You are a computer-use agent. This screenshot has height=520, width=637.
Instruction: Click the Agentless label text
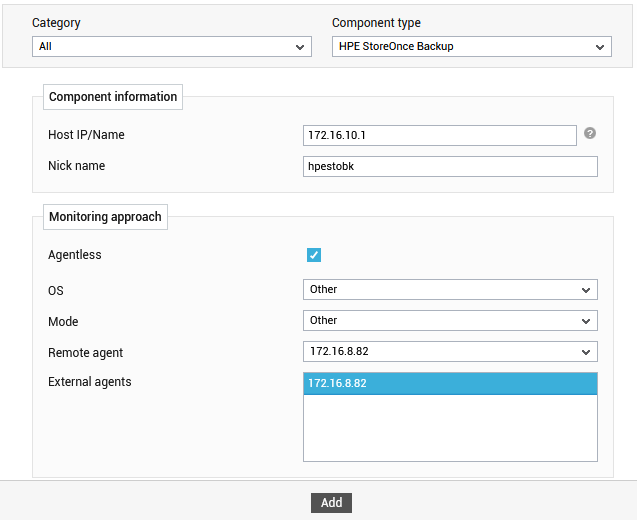point(75,255)
